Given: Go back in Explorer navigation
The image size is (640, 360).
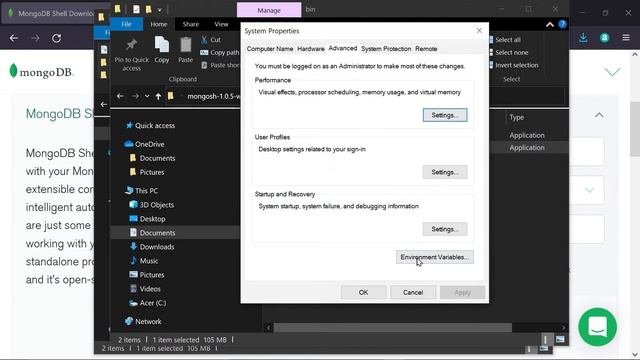Looking at the screenshot, I should point(120,96).
